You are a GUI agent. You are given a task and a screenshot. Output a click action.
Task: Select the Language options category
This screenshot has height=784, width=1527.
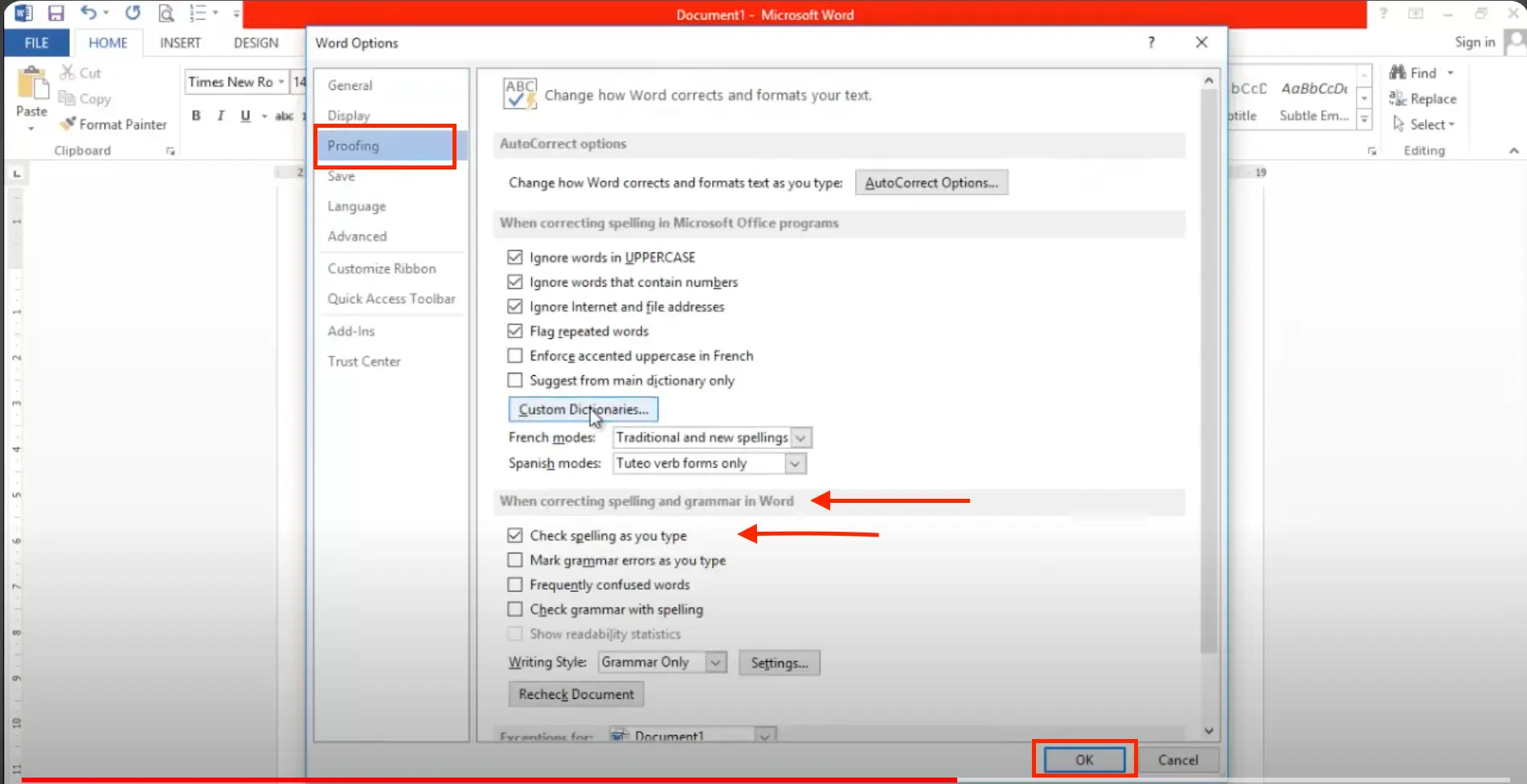pos(391,206)
